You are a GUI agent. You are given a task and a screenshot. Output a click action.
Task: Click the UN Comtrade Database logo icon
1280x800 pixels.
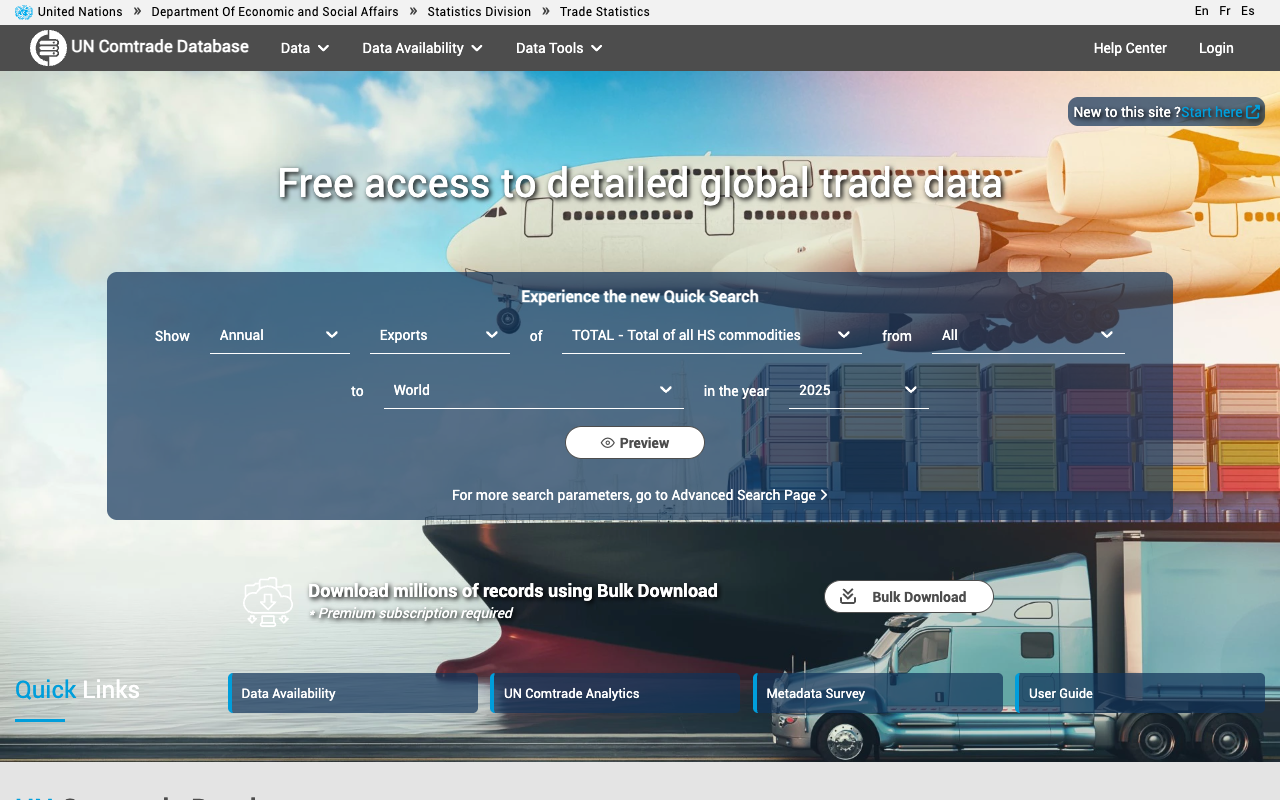(48, 48)
